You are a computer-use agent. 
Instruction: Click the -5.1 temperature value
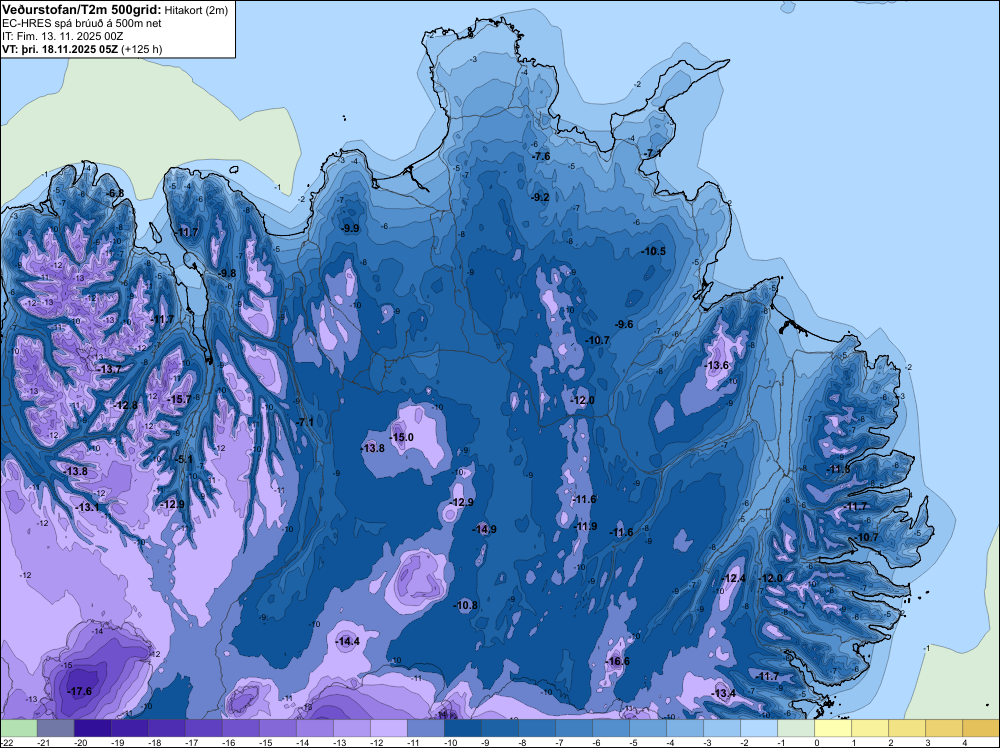click(x=183, y=459)
